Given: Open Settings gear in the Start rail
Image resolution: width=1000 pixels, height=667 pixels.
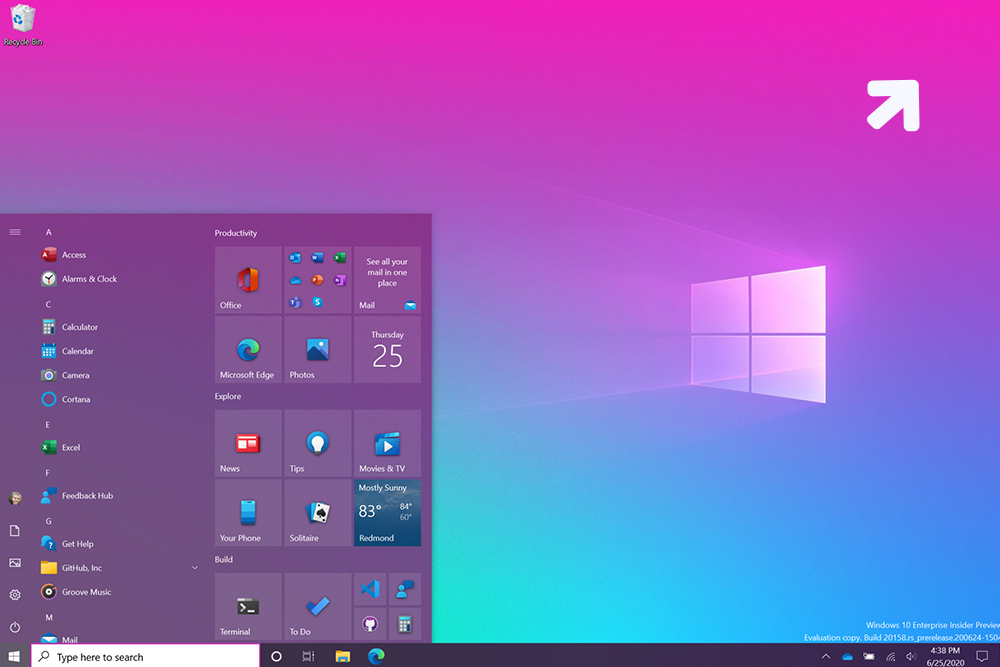Looking at the screenshot, I should (x=15, y=595).
